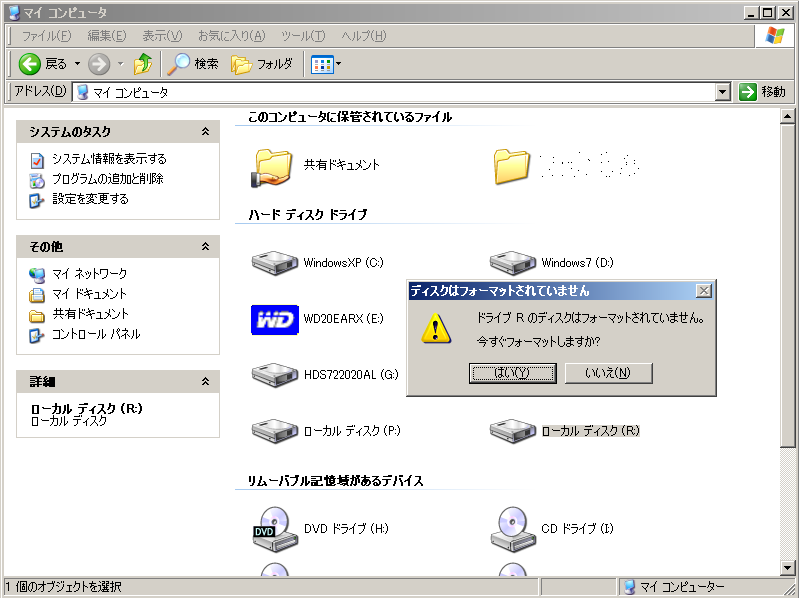Open the ヘルプ(H) menu
The height and width of the screenshot is (598, 799).
click(363, 36)
